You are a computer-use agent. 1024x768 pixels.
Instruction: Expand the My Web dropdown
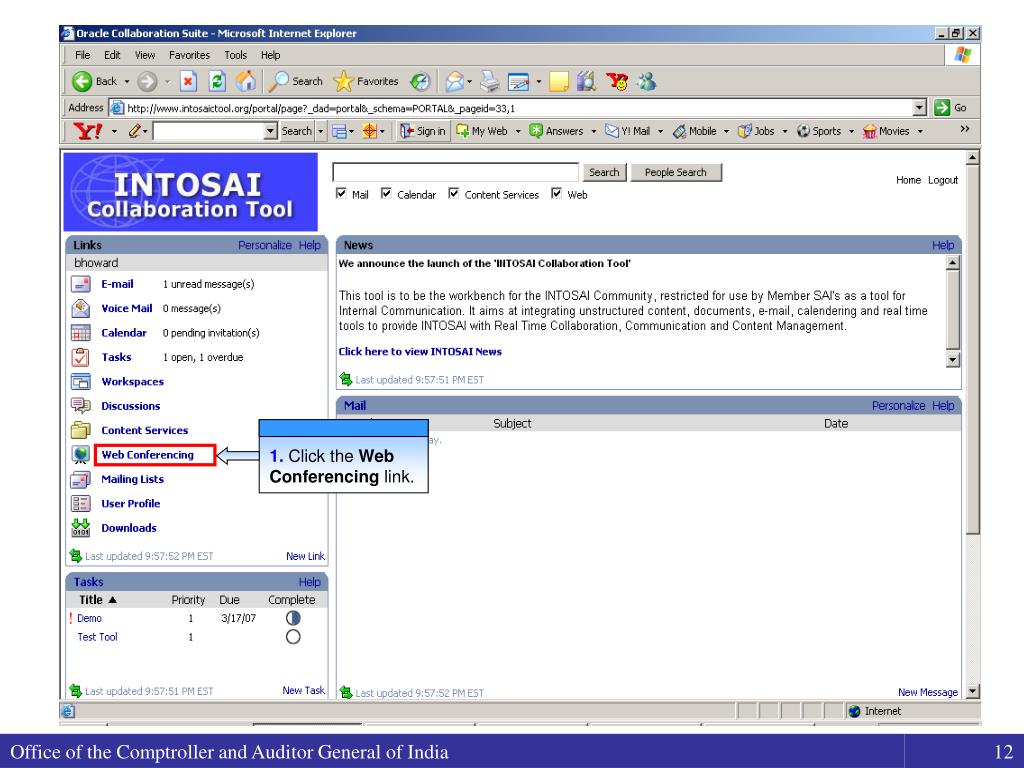518,131
